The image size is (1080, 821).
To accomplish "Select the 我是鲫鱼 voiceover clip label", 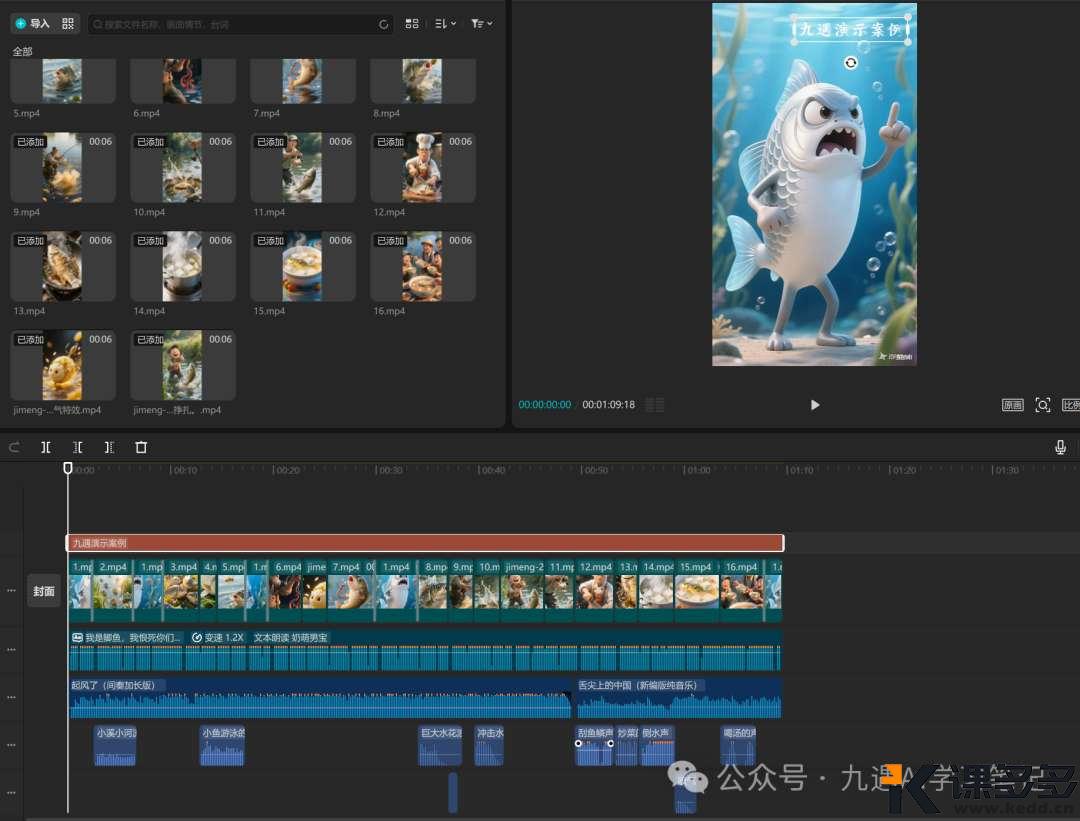I will 126,638.
